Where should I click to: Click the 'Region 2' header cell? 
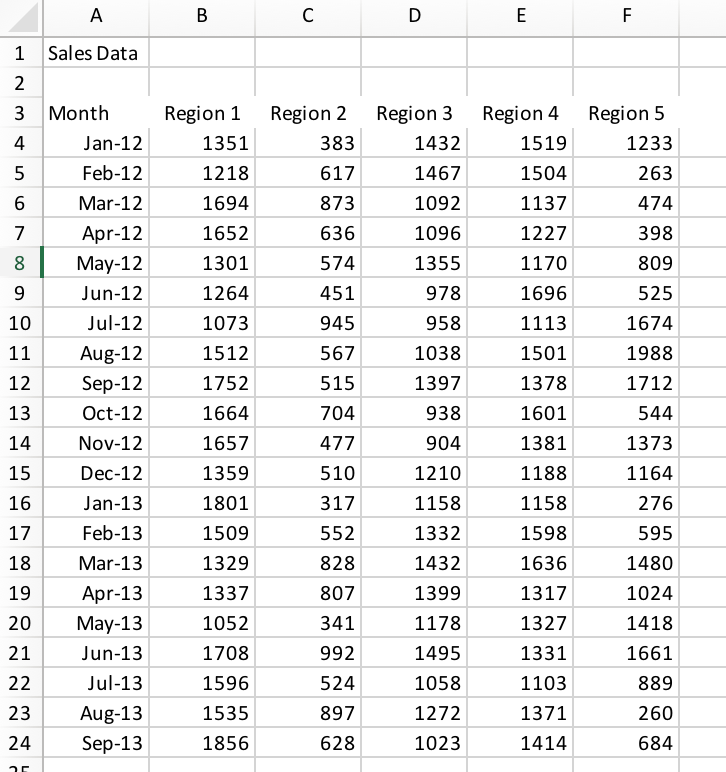(x=308, y=113)
